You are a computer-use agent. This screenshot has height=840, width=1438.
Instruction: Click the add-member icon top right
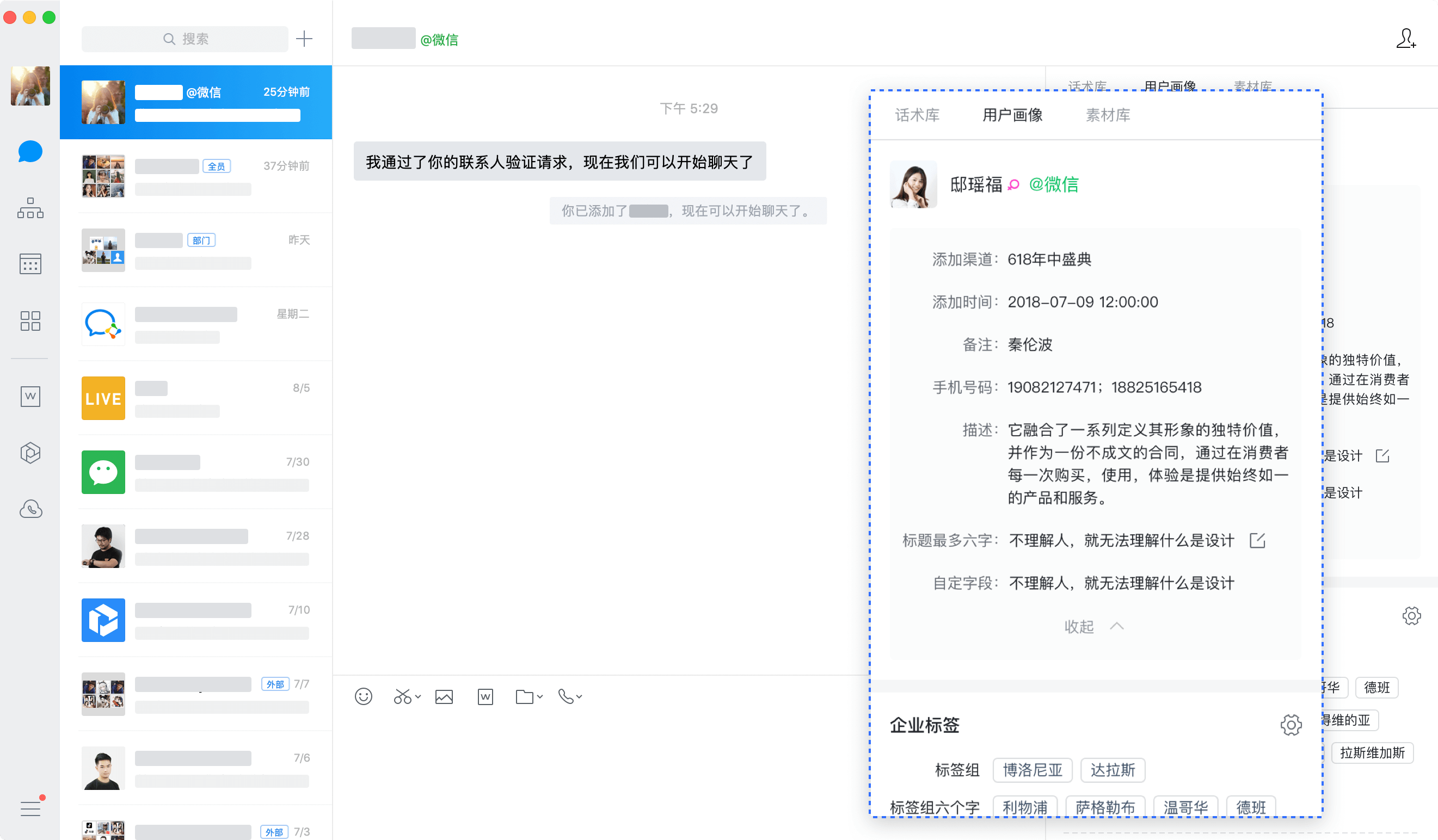pos(1405,39)
